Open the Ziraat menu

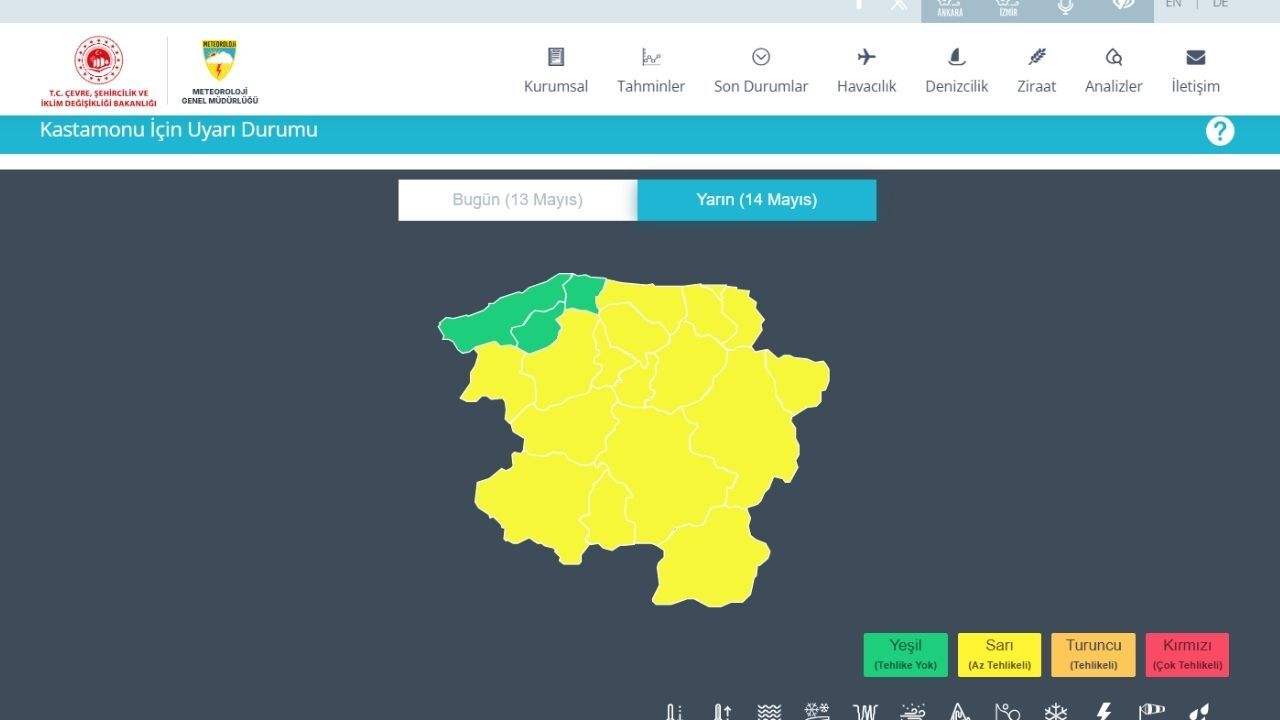(1037, 71)
